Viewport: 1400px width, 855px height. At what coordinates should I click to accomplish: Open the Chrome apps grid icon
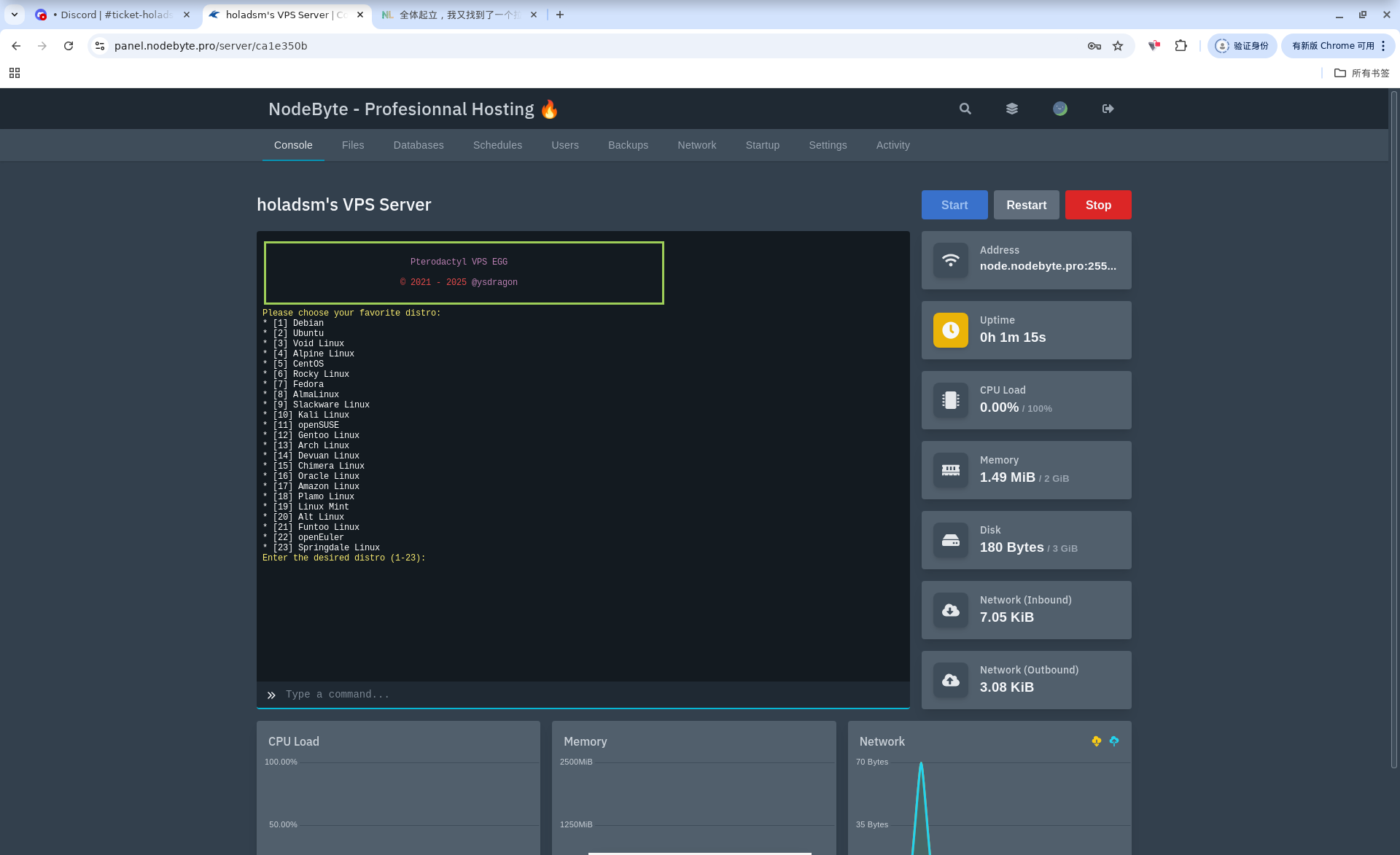point(15,73)
